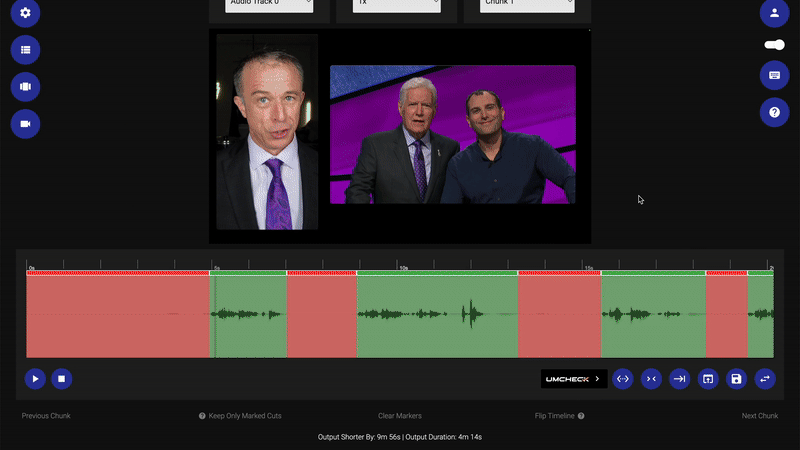Viewport: 800px width, 450px height.
Task: Save using the floppy disk icon
Action: (736, 379)
